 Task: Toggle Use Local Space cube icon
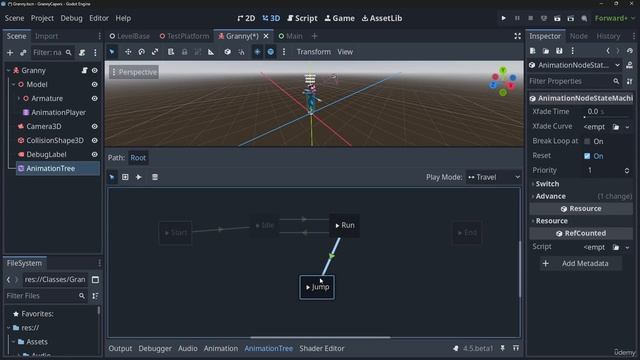click(x=227, y=52)
